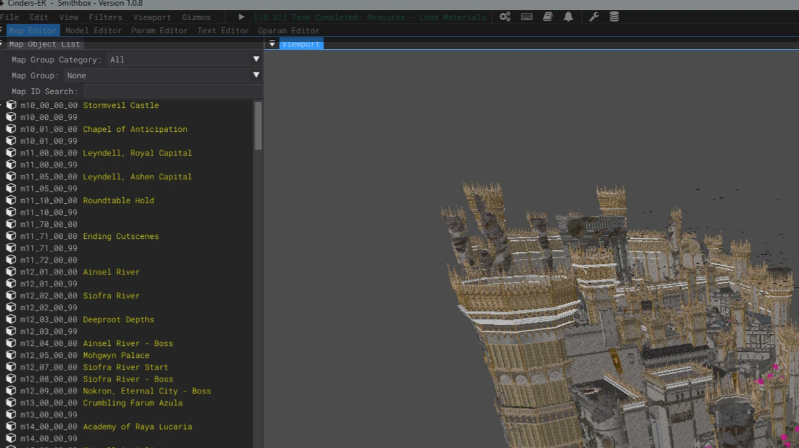The height and width of the screenshot is (448, 799).
Task: Switch to the Param Editor tab
Action: tap(159, 31)
